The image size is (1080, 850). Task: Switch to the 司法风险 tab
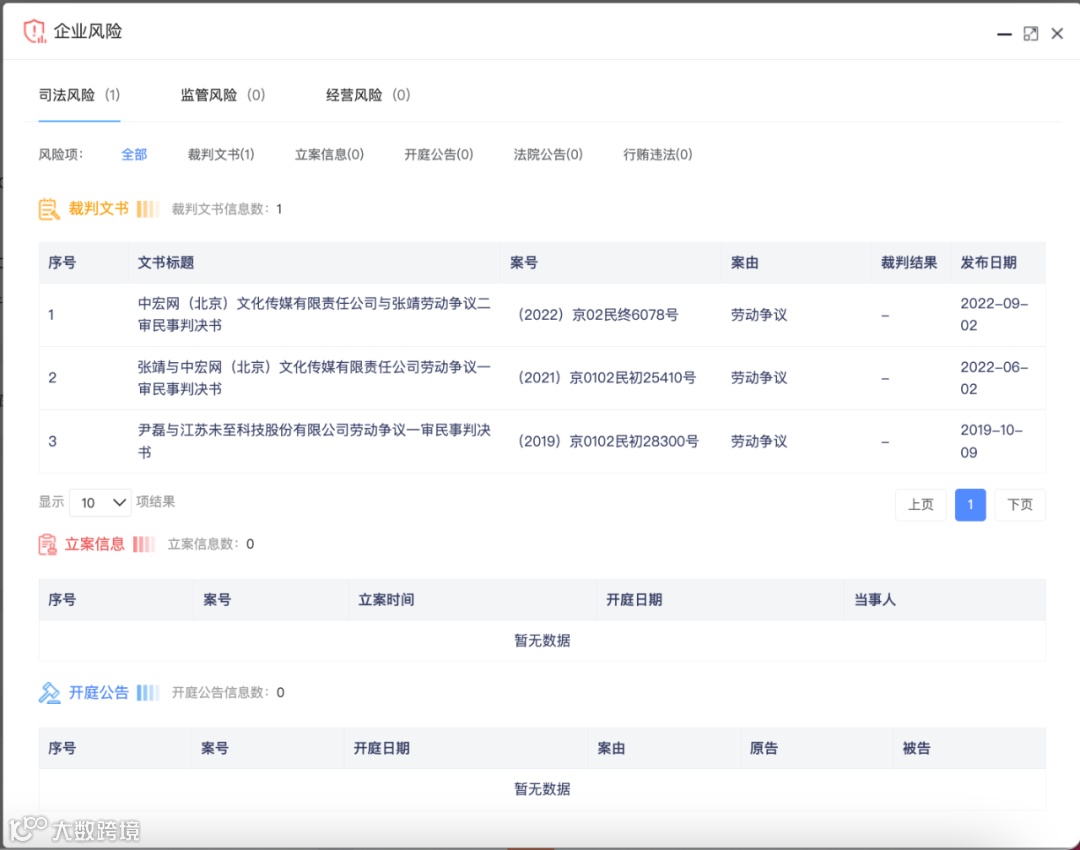[x=79, y=95]
